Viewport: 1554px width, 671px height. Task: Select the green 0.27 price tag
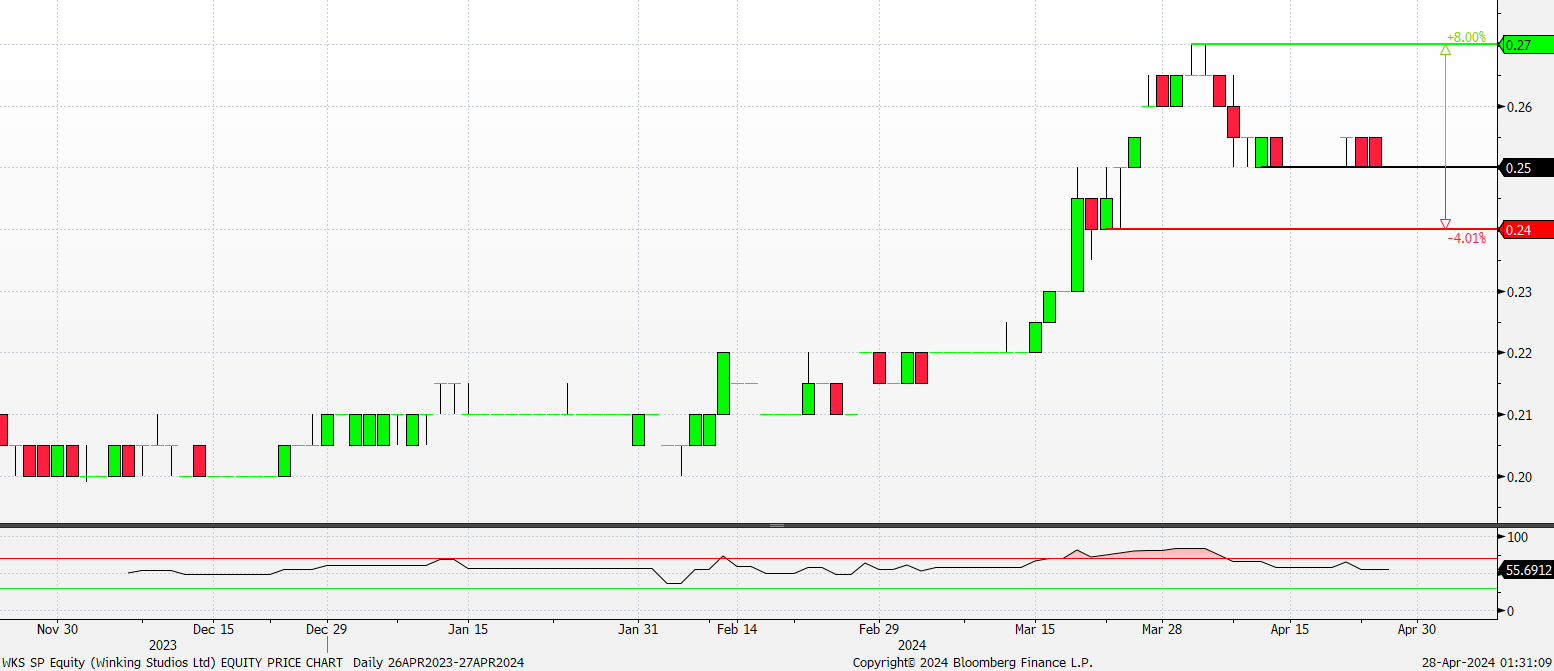tap(1526, 45)
